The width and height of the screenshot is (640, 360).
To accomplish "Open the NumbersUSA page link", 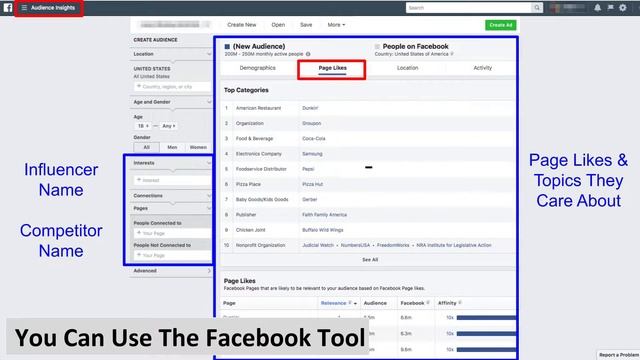I will click(355, 245).
